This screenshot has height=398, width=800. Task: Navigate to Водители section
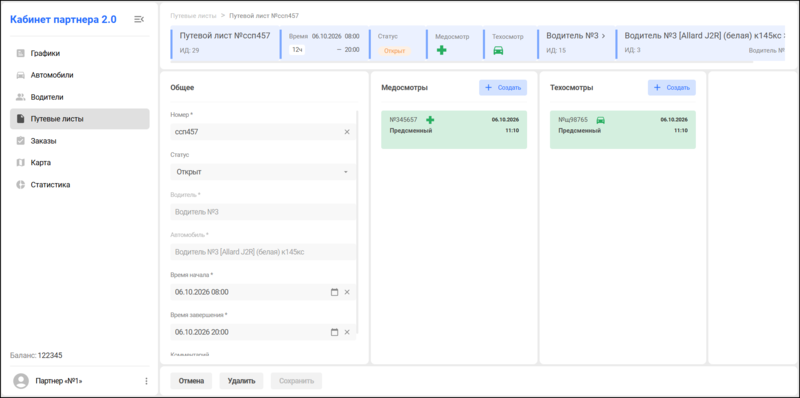[x=80, y=97]
